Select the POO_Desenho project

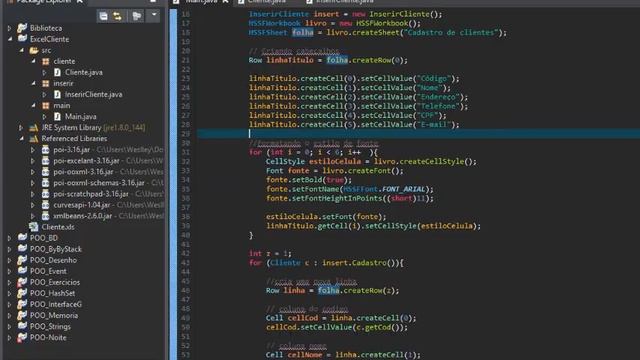click(53, 260)
